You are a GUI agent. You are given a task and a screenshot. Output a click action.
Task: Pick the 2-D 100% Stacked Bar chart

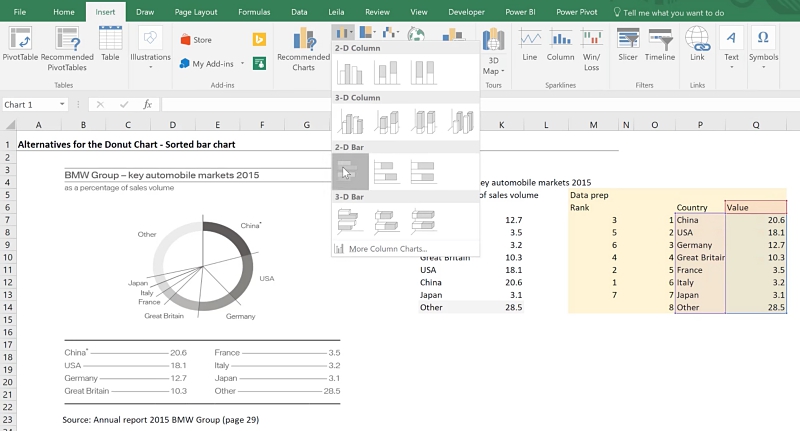click(x=423, y=172)
